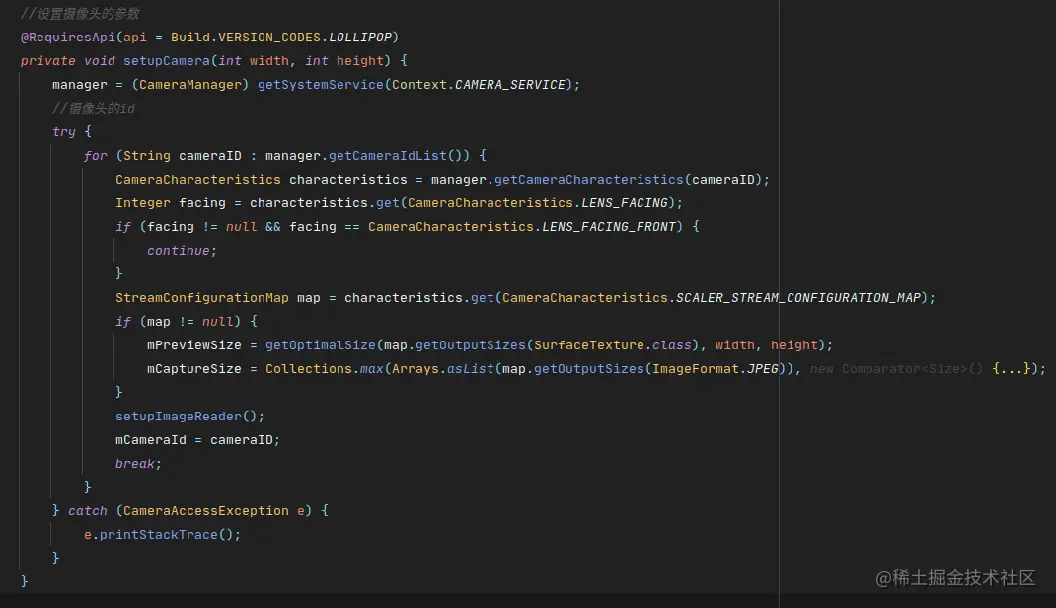Image resolution: width=1056 pixels, height=608 pixels.
Task: Click SurfaceTexture in the getOutputSizes argument
Action: click(x=589, y=345)
